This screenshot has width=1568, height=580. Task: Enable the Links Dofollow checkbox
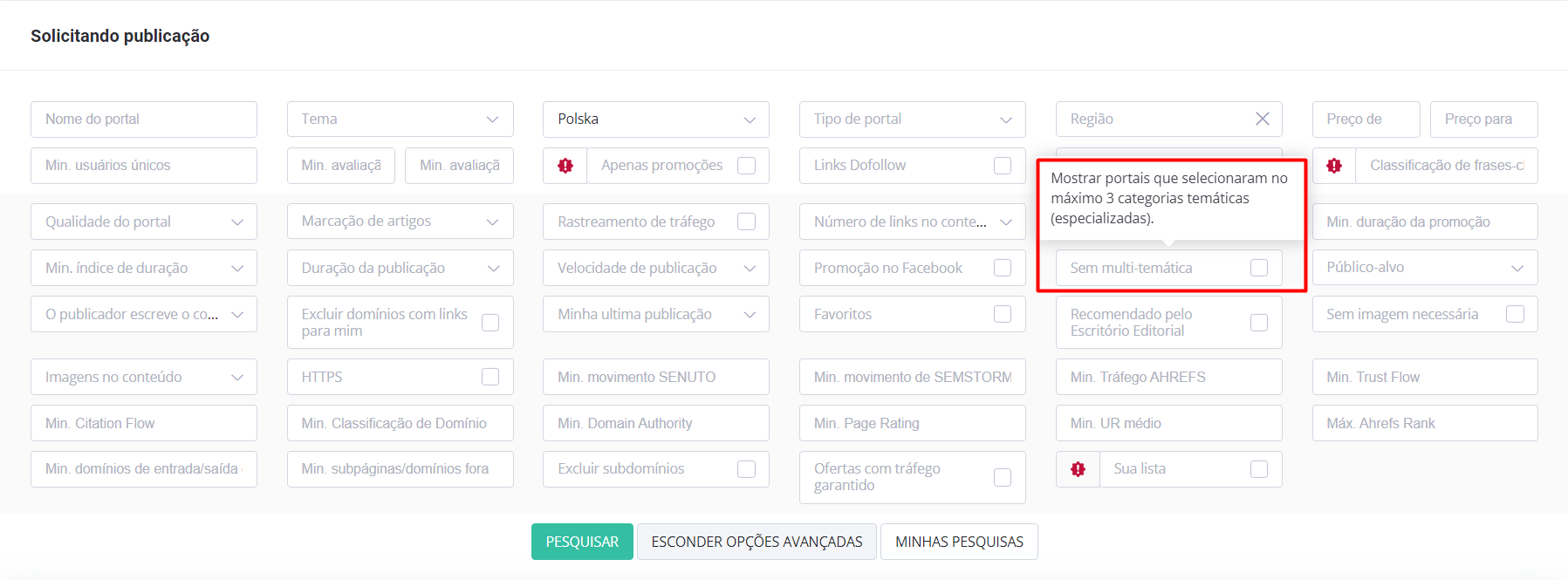tap(1003, 166)
